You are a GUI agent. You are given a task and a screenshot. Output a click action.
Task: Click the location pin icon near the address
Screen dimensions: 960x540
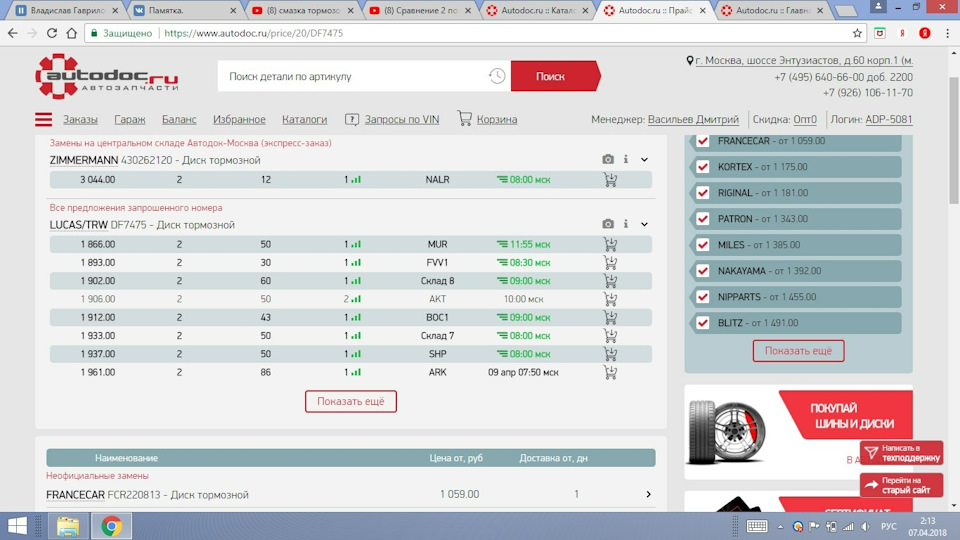click(x=690, y=61)
